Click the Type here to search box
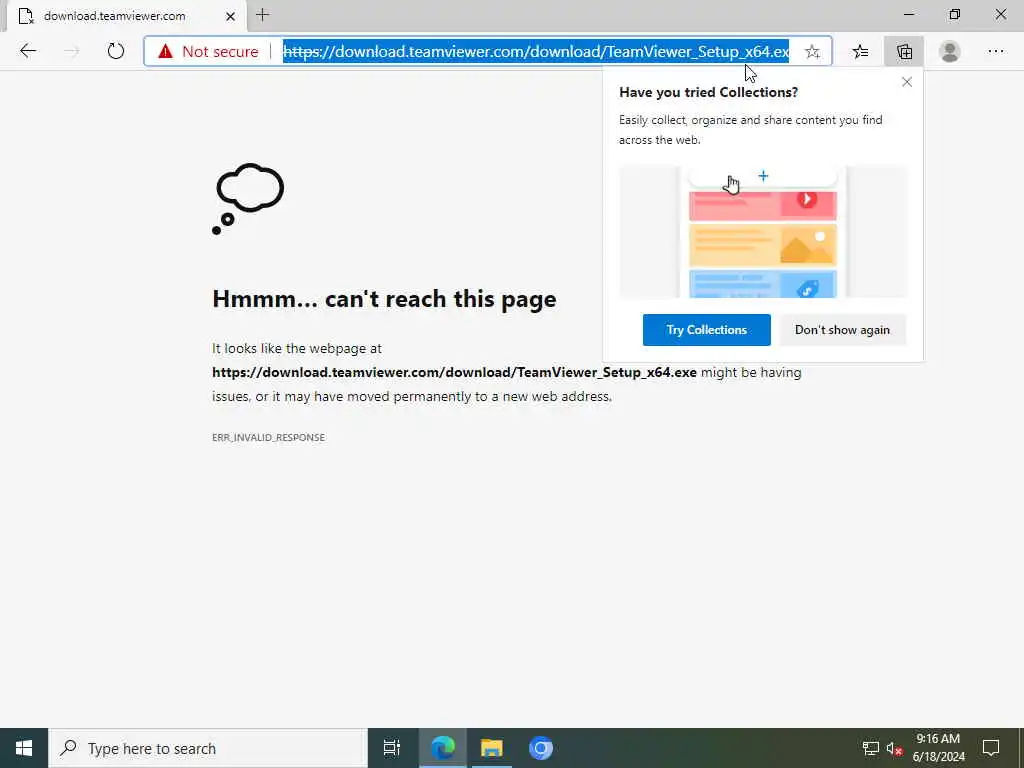 [x=208, y=748]
